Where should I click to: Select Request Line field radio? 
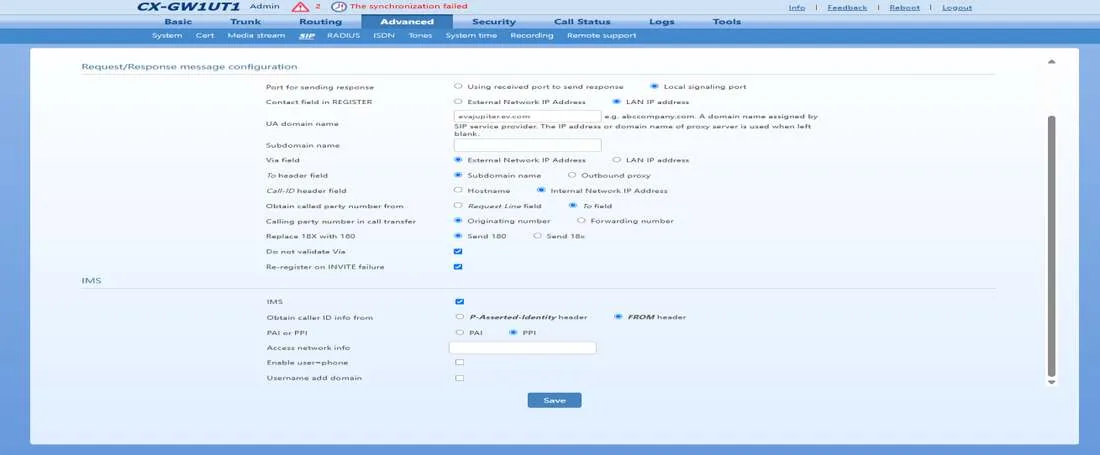[x=458, y=205]
